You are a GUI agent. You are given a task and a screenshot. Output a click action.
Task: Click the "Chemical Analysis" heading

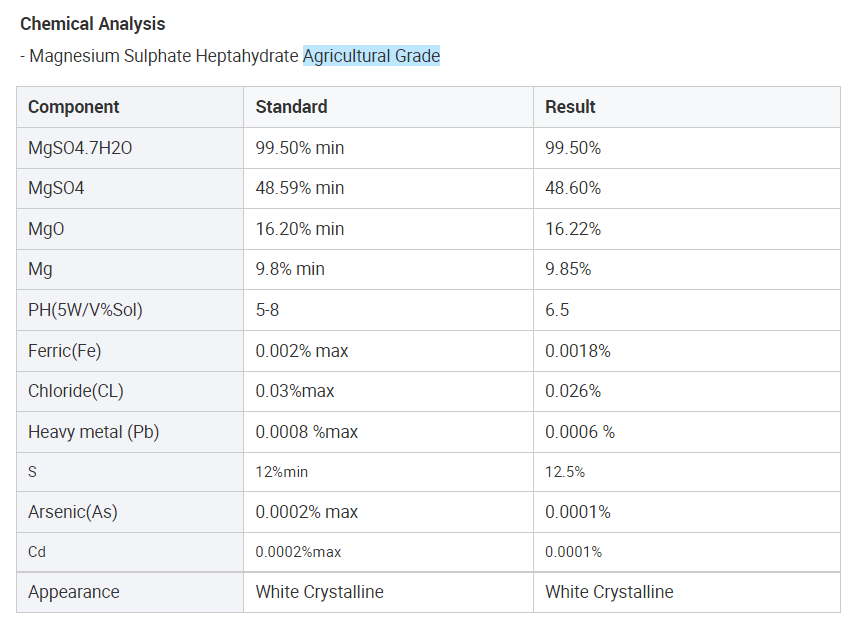(x=93, y=23)
